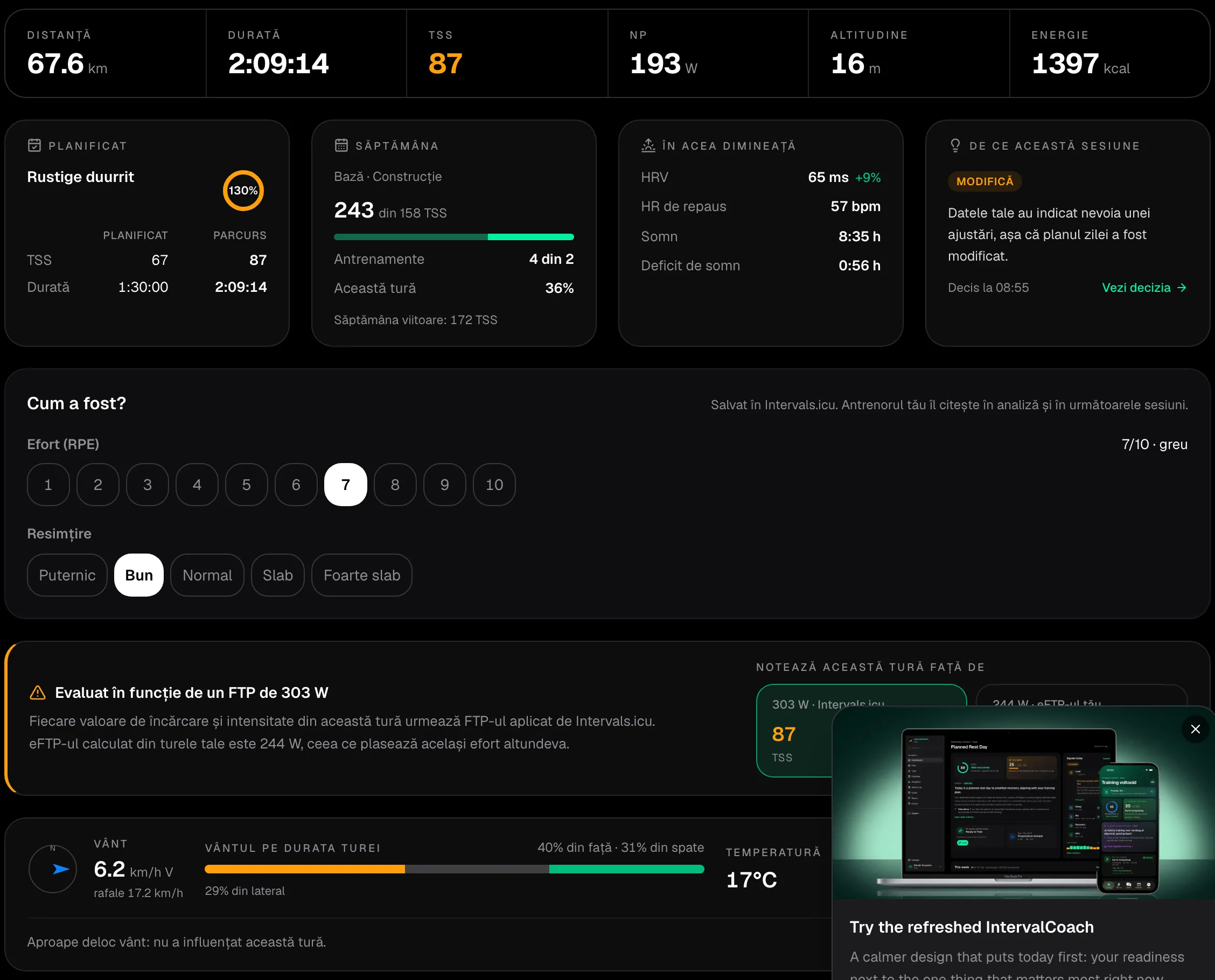Set feeling to Puternic

[67, 575]
